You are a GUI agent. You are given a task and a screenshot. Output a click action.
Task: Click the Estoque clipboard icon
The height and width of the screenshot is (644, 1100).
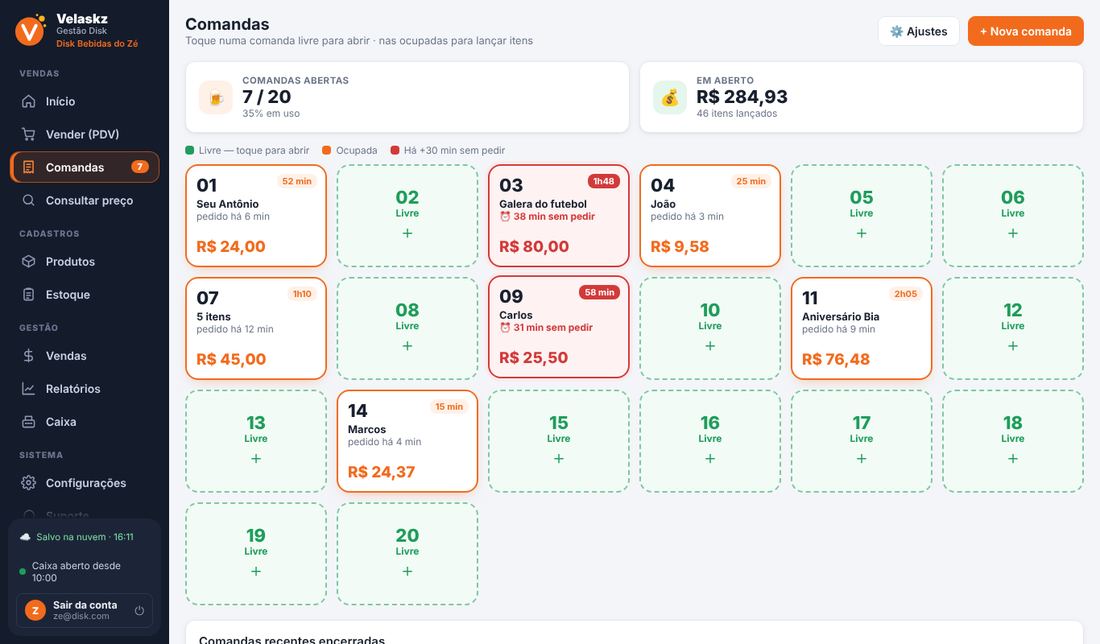pos(28,294)
